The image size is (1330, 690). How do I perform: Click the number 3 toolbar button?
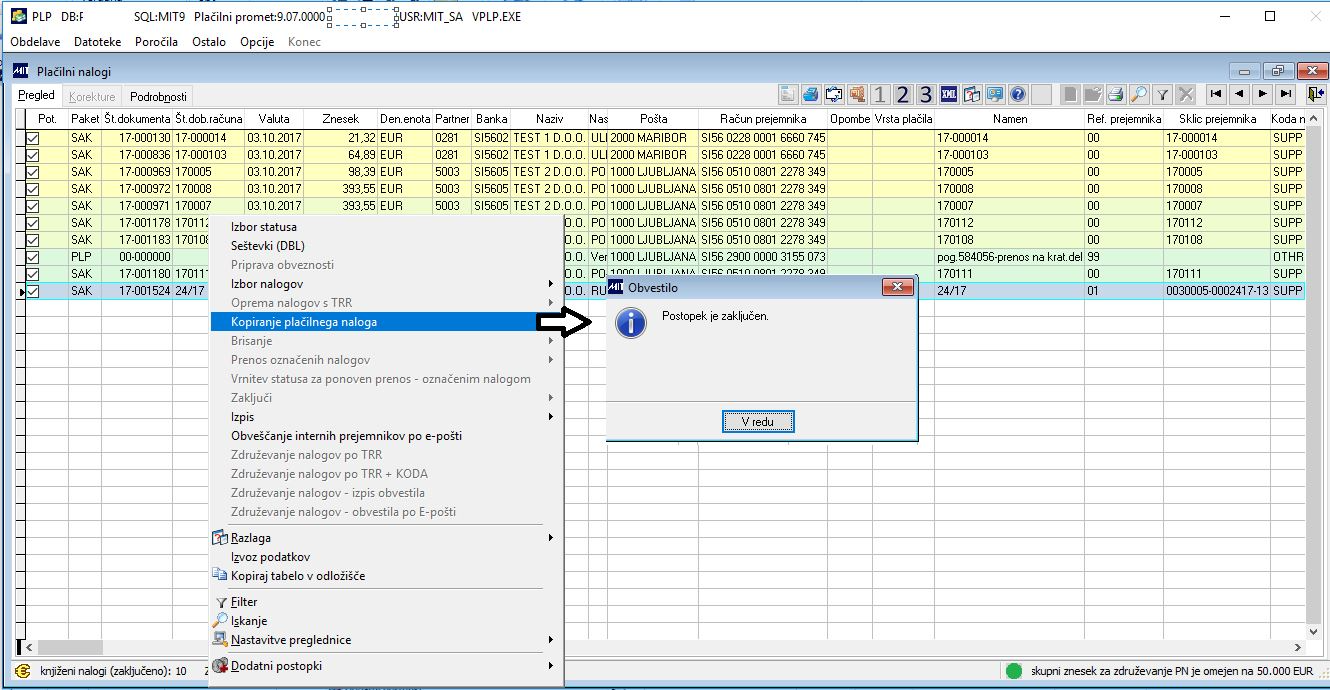pos(926,95)
